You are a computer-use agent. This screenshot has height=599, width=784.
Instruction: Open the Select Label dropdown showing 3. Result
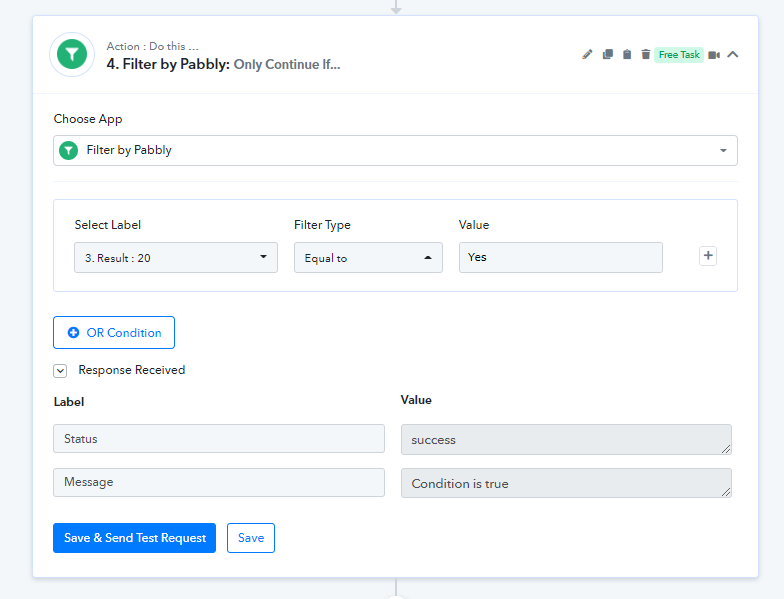click(x=176, y=258)
